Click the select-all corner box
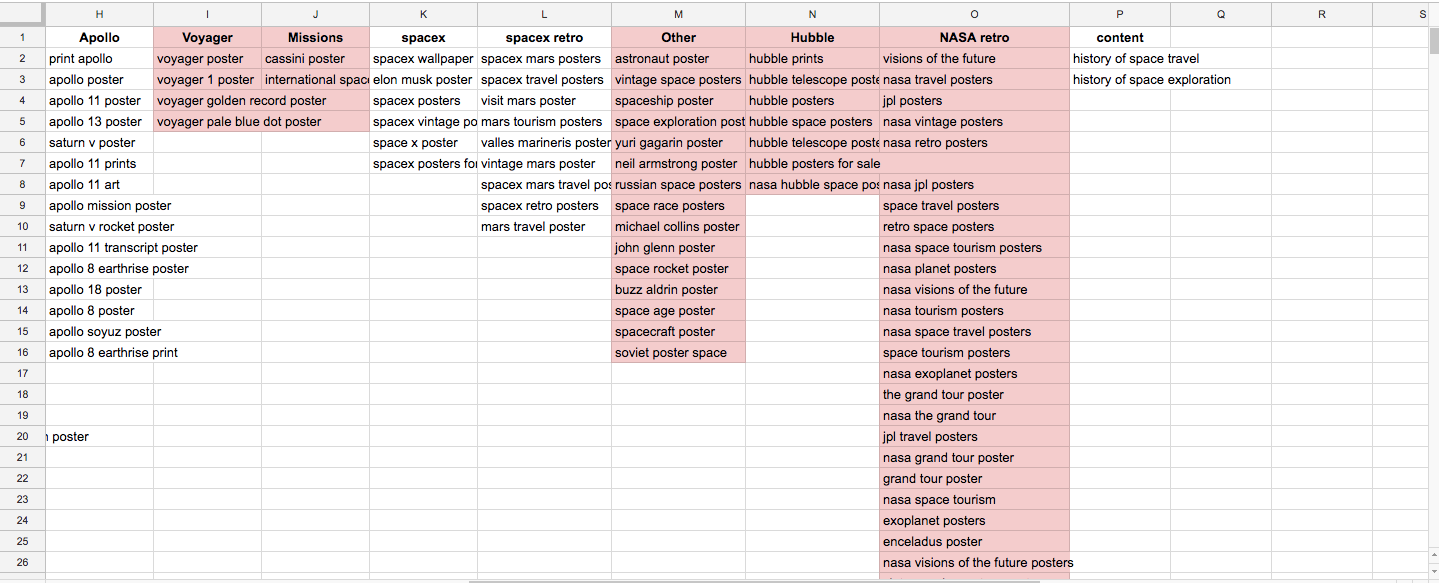1439x583 pixels. click(22, 14)
